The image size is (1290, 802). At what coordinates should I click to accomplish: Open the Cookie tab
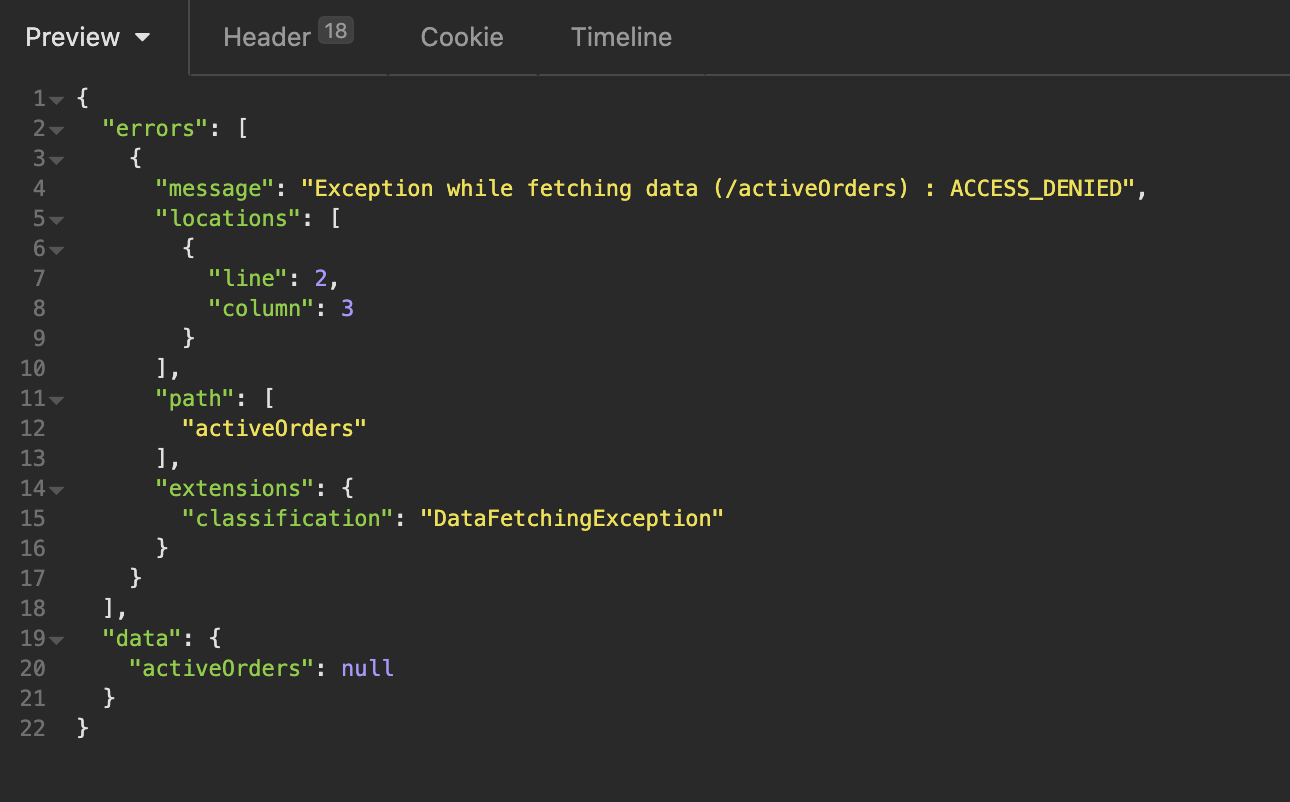point(462,37)
